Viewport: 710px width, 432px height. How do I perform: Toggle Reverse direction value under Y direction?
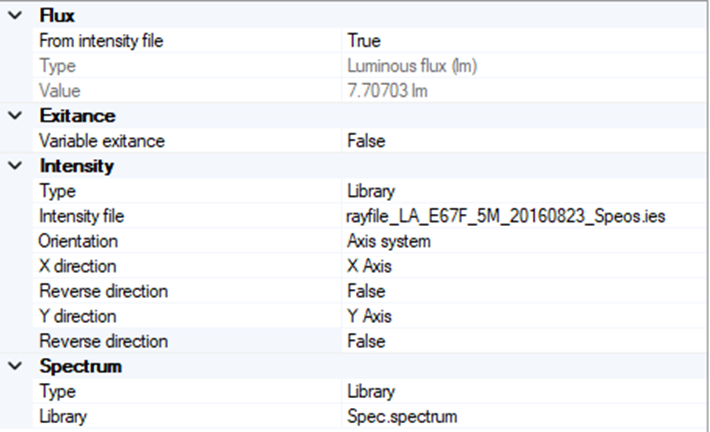coord(366,341)
